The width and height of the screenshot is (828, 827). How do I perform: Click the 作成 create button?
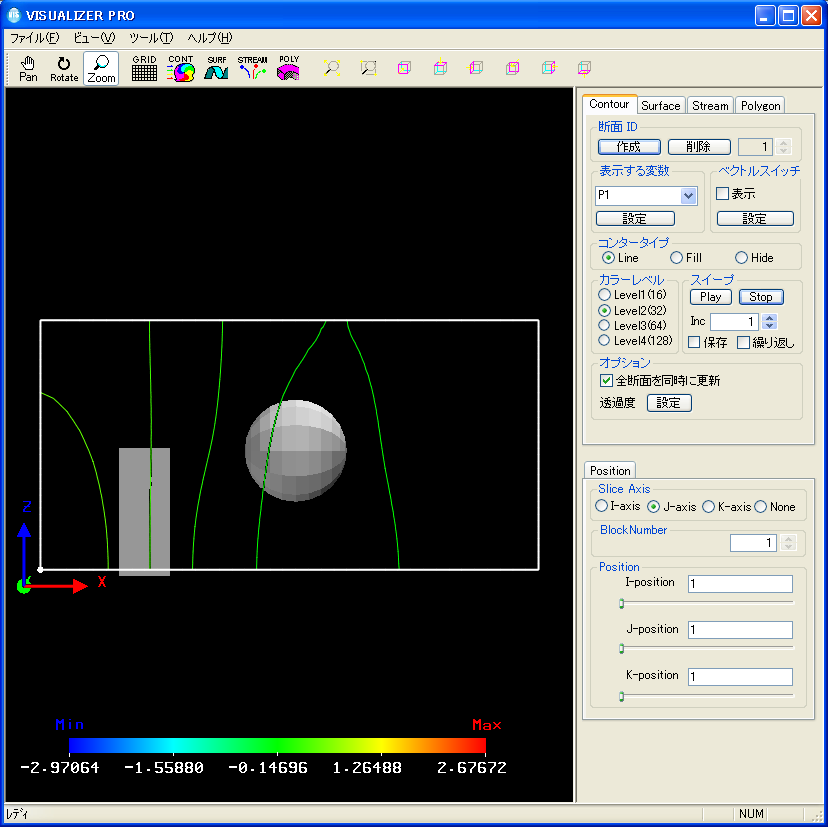pos(629,147)
